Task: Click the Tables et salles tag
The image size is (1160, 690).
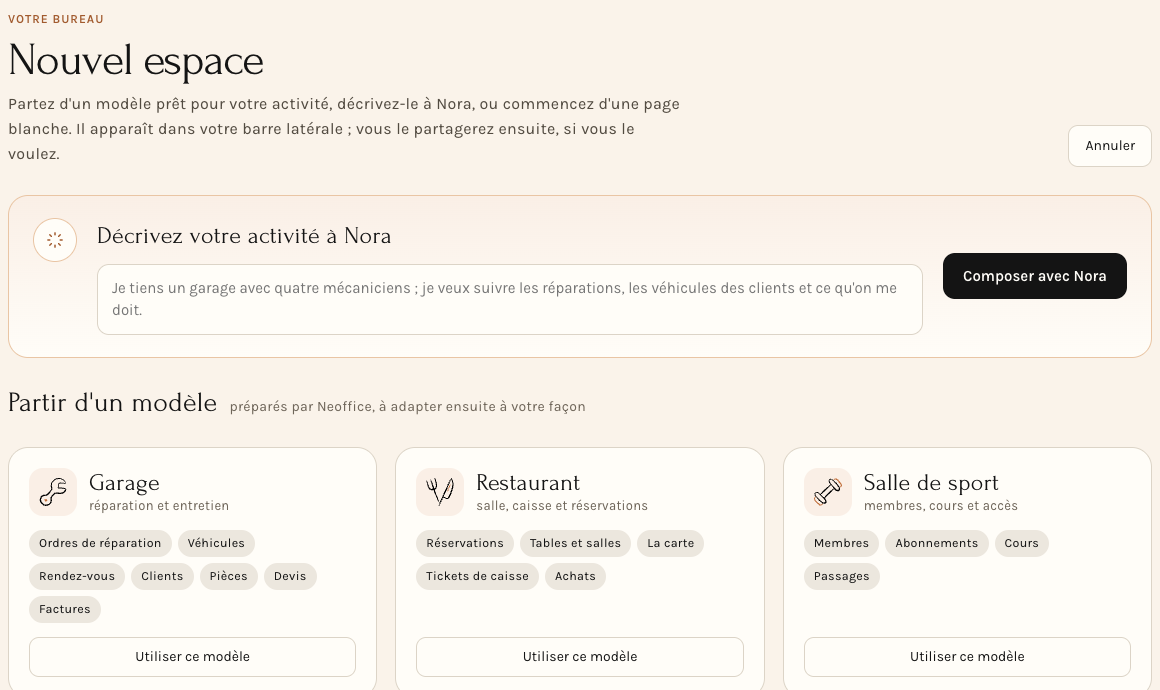Action: point(576,544)
